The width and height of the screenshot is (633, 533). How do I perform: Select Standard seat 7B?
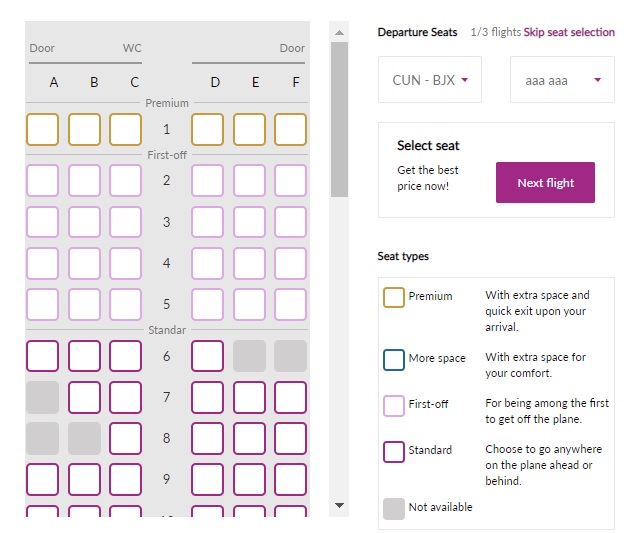[84, 398]
